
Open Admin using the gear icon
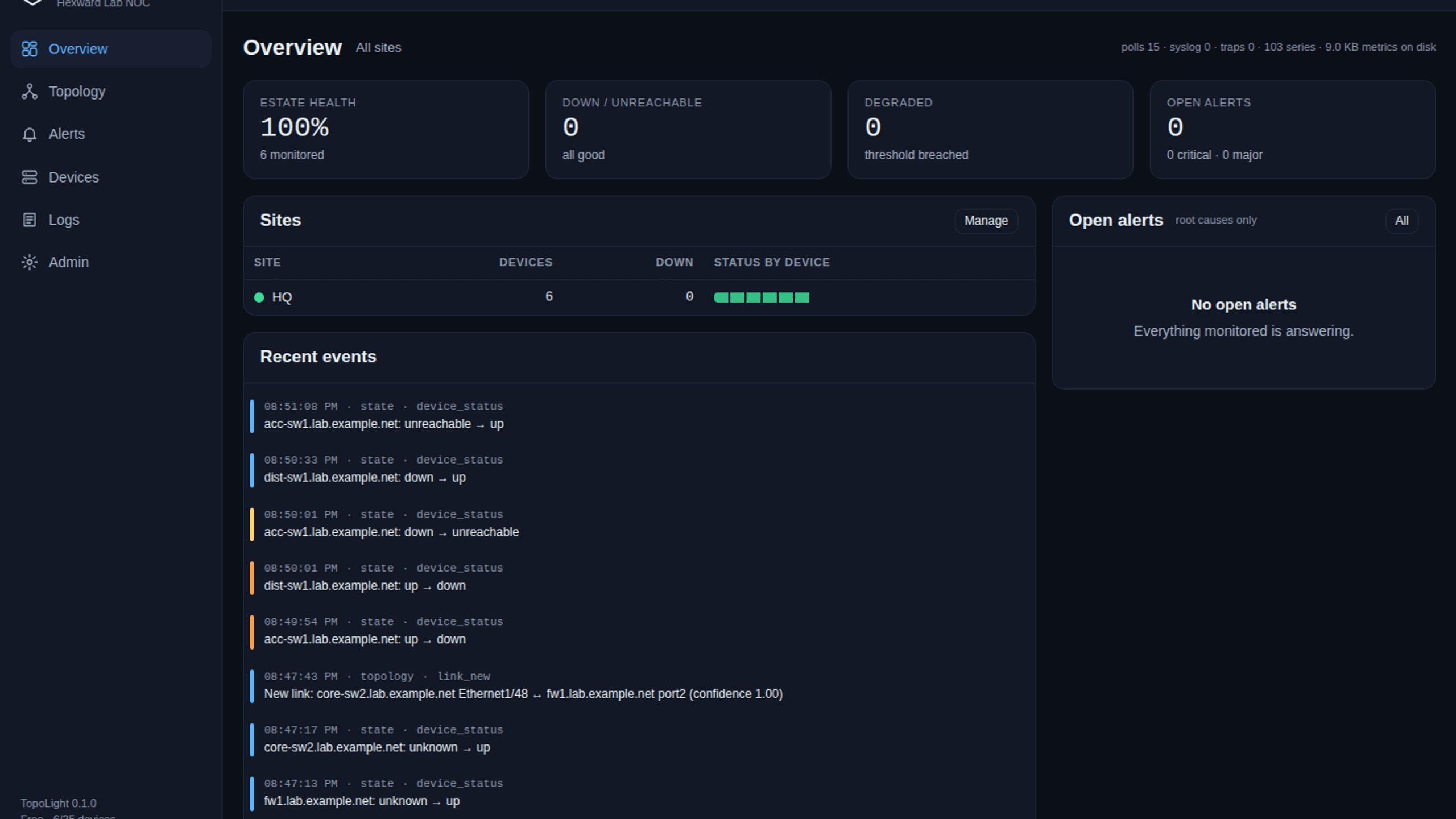(30, 262)
